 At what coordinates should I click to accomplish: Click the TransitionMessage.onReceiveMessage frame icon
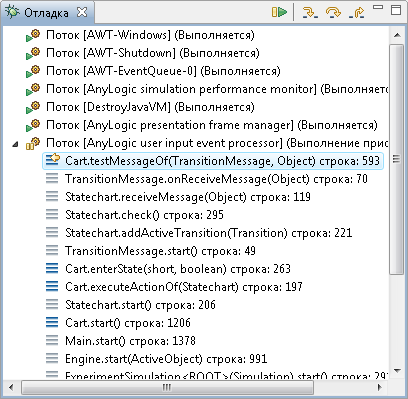[x=52, y=178]
